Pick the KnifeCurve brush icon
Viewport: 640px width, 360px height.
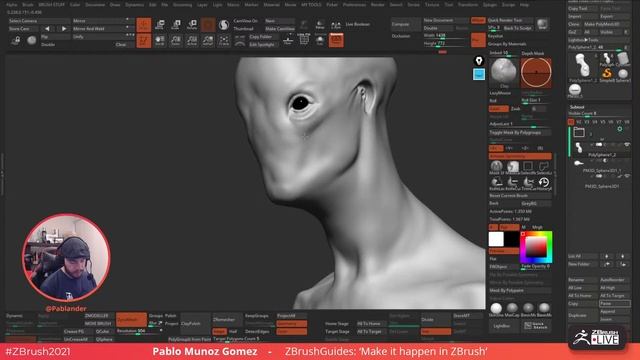[x=512, y=182]
